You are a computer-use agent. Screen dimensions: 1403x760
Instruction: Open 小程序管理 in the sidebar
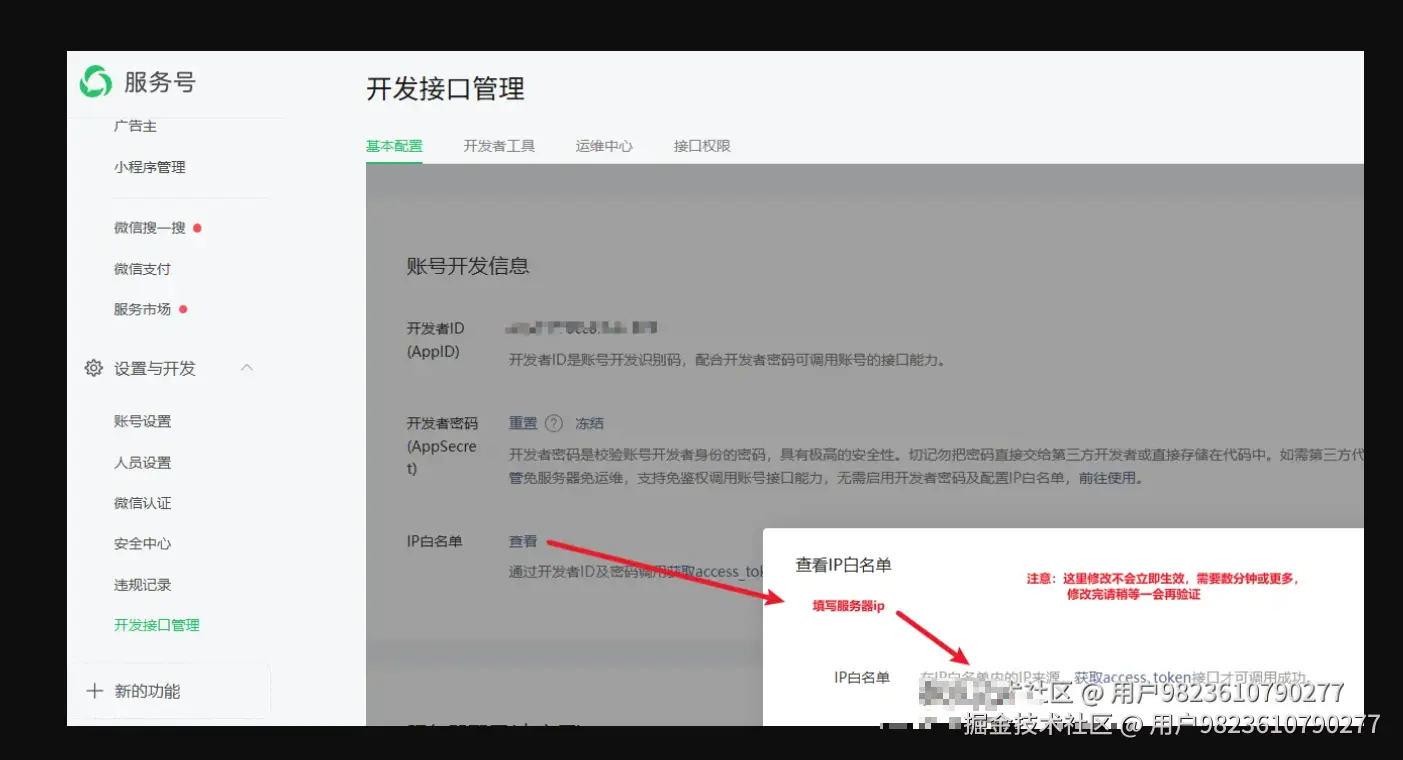click(x=150, y=167)
